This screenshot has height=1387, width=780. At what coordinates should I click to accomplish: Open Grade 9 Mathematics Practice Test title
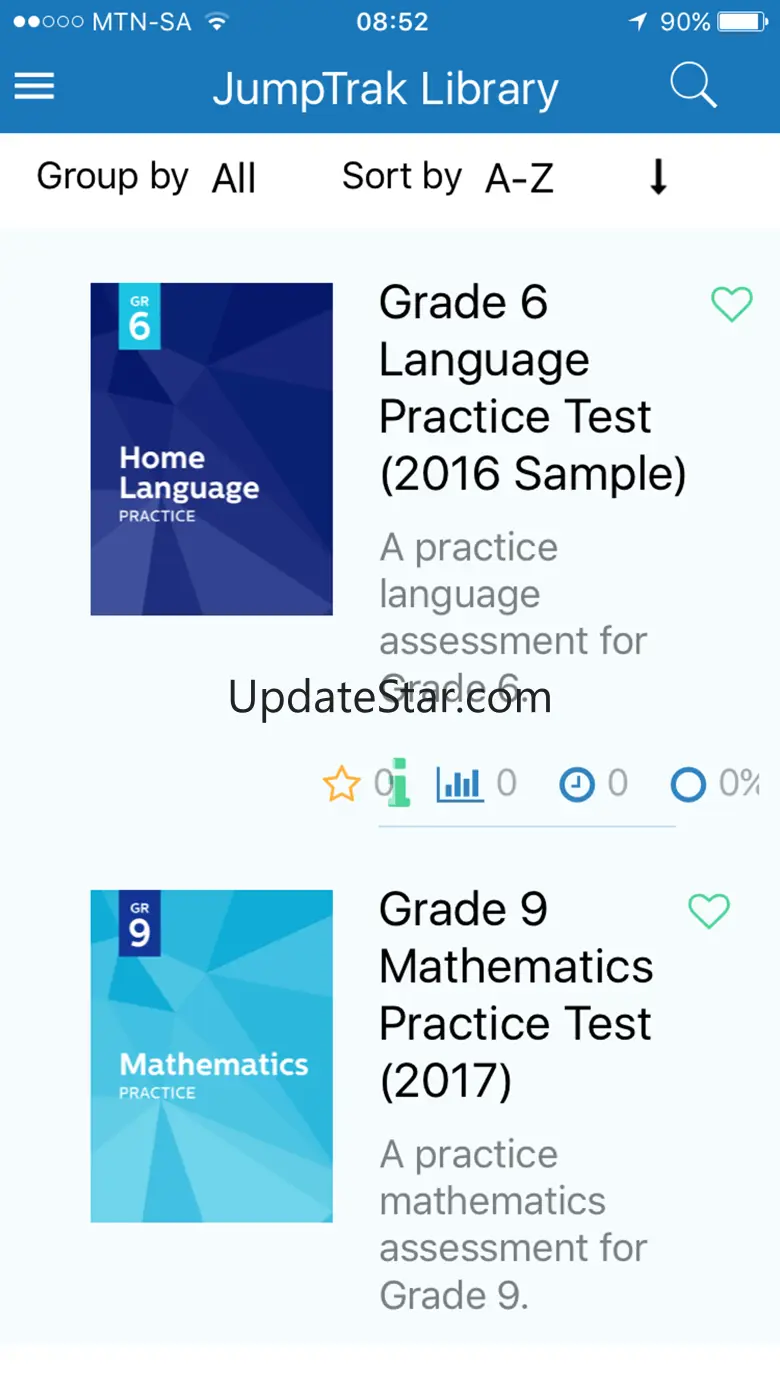[516, 994]
